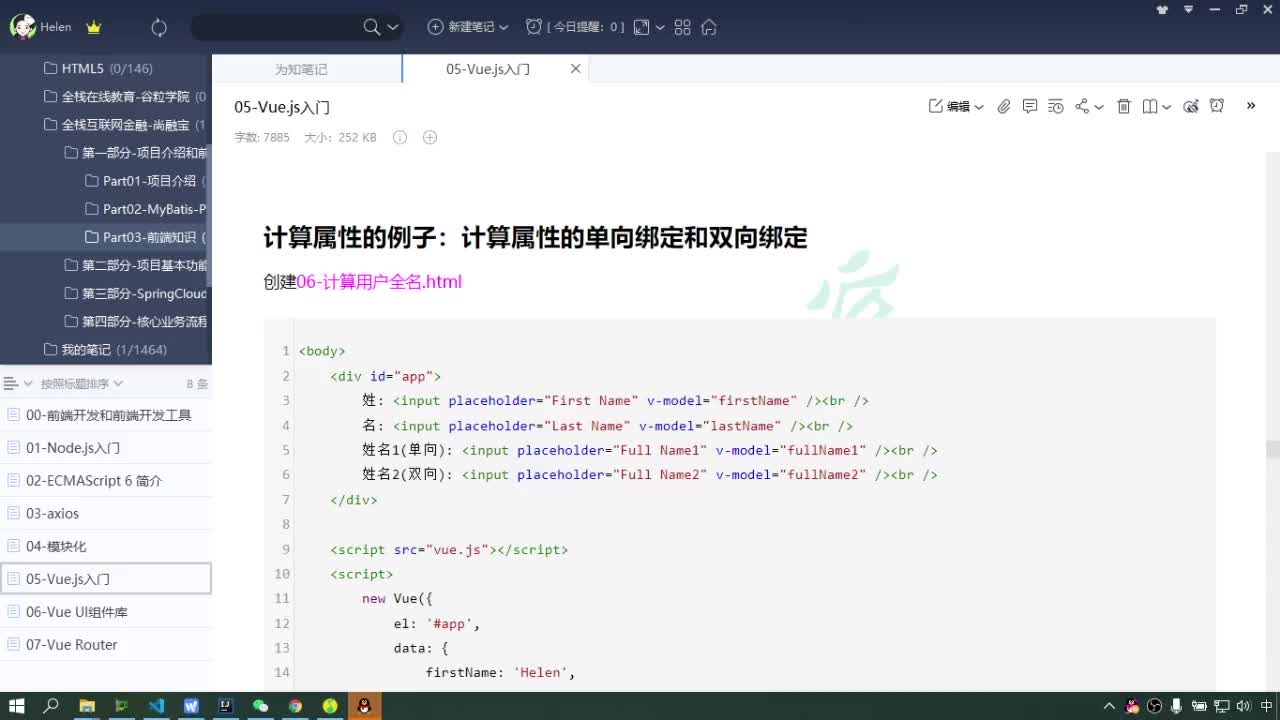Screen dimensions: 1280x720
Task: Click the note content vertical scrollbar
Action: [x=1272, y=448]
